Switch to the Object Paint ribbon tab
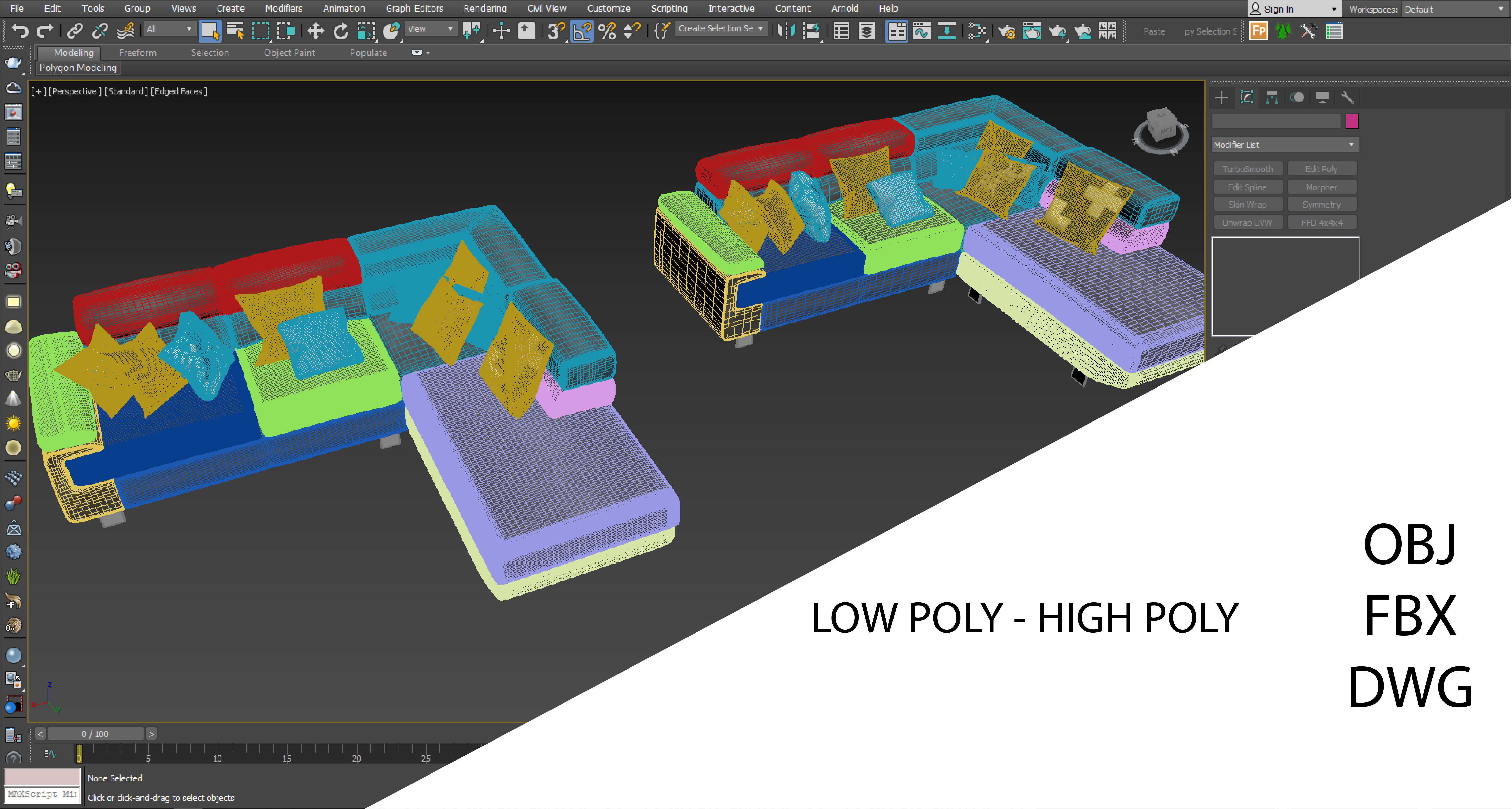This screenshot has height=809, width=1512. (289, 53)
